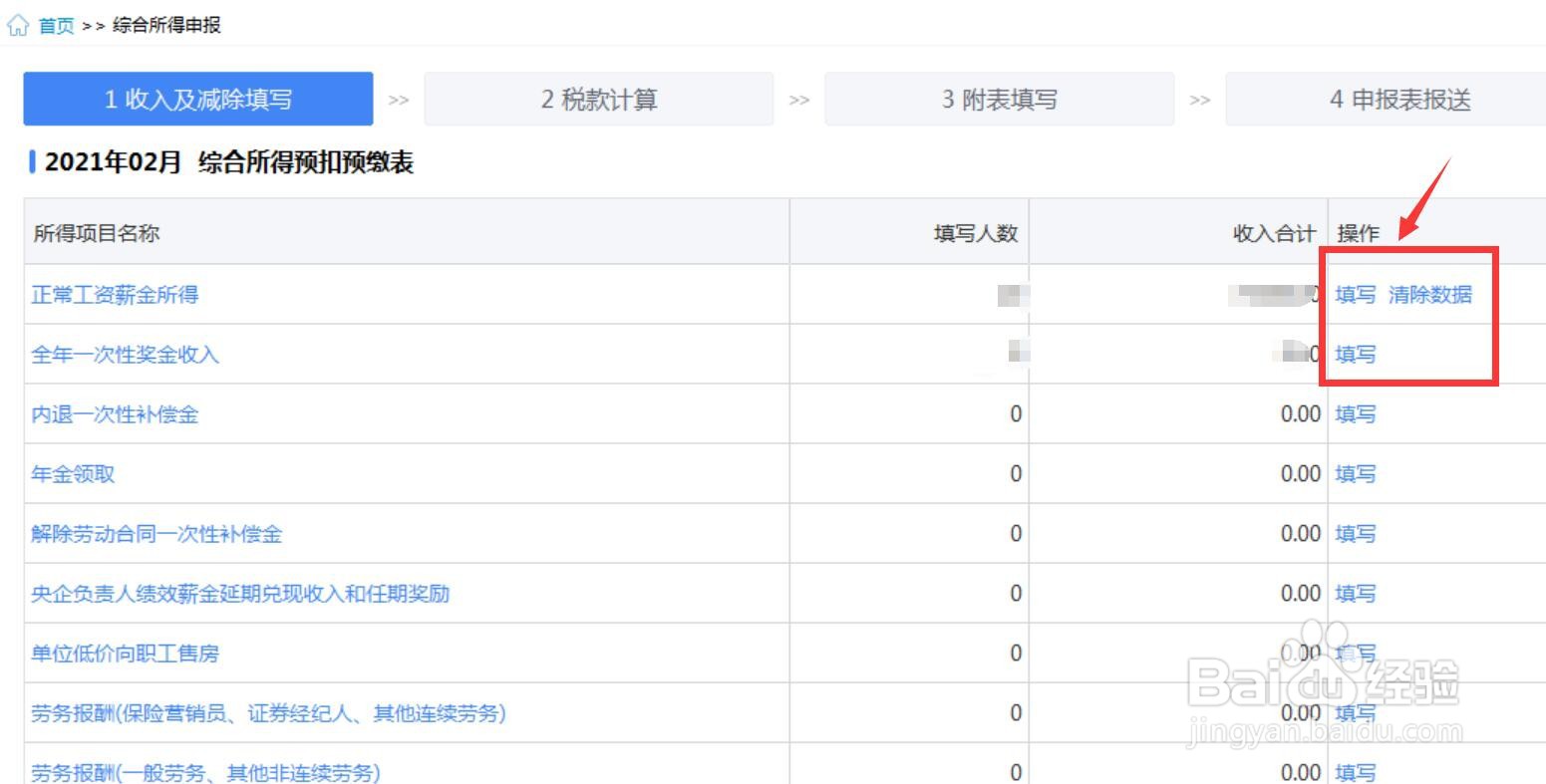Viewport: 1546px width, 784px height.
Task: Open 年金领取 item link
Action: 73,473
